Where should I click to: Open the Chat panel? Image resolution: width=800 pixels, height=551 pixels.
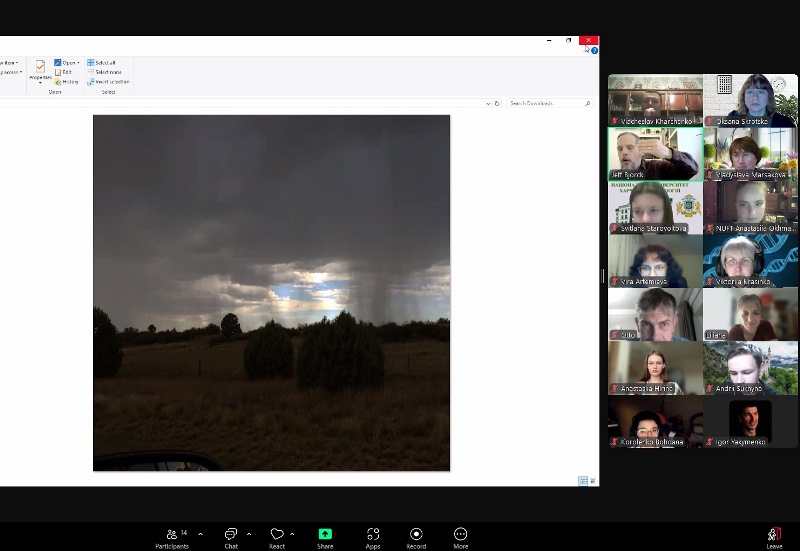[231, 538]
